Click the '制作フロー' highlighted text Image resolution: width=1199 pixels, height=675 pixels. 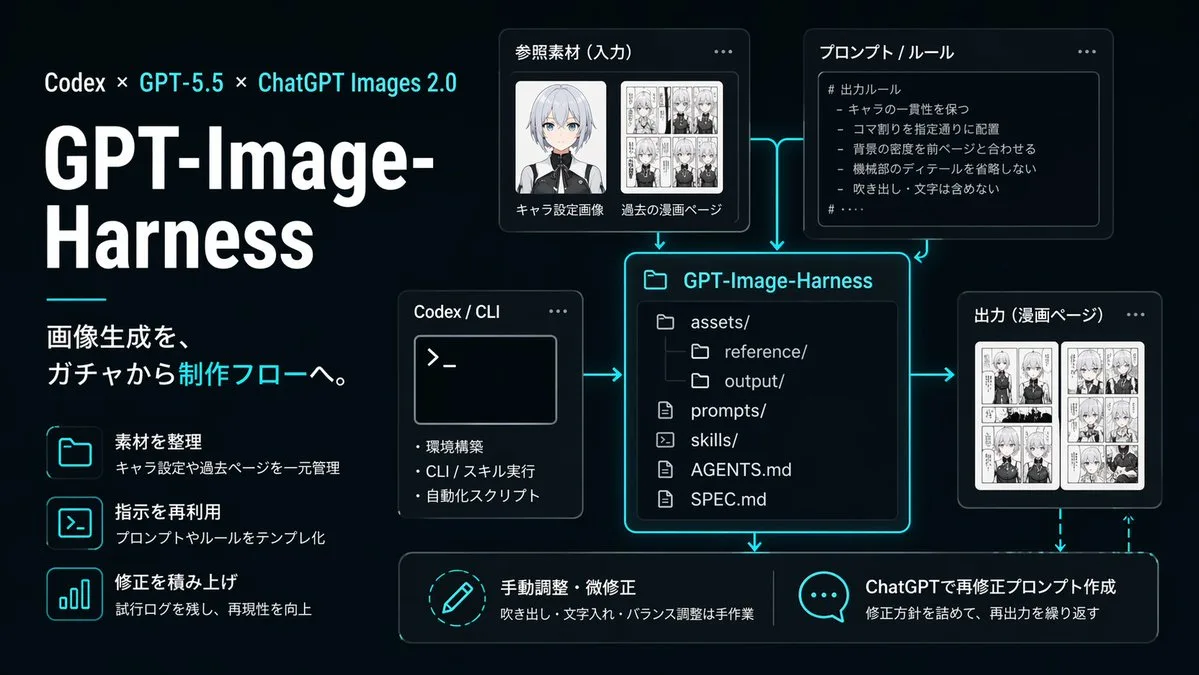(x=242, y=374)
